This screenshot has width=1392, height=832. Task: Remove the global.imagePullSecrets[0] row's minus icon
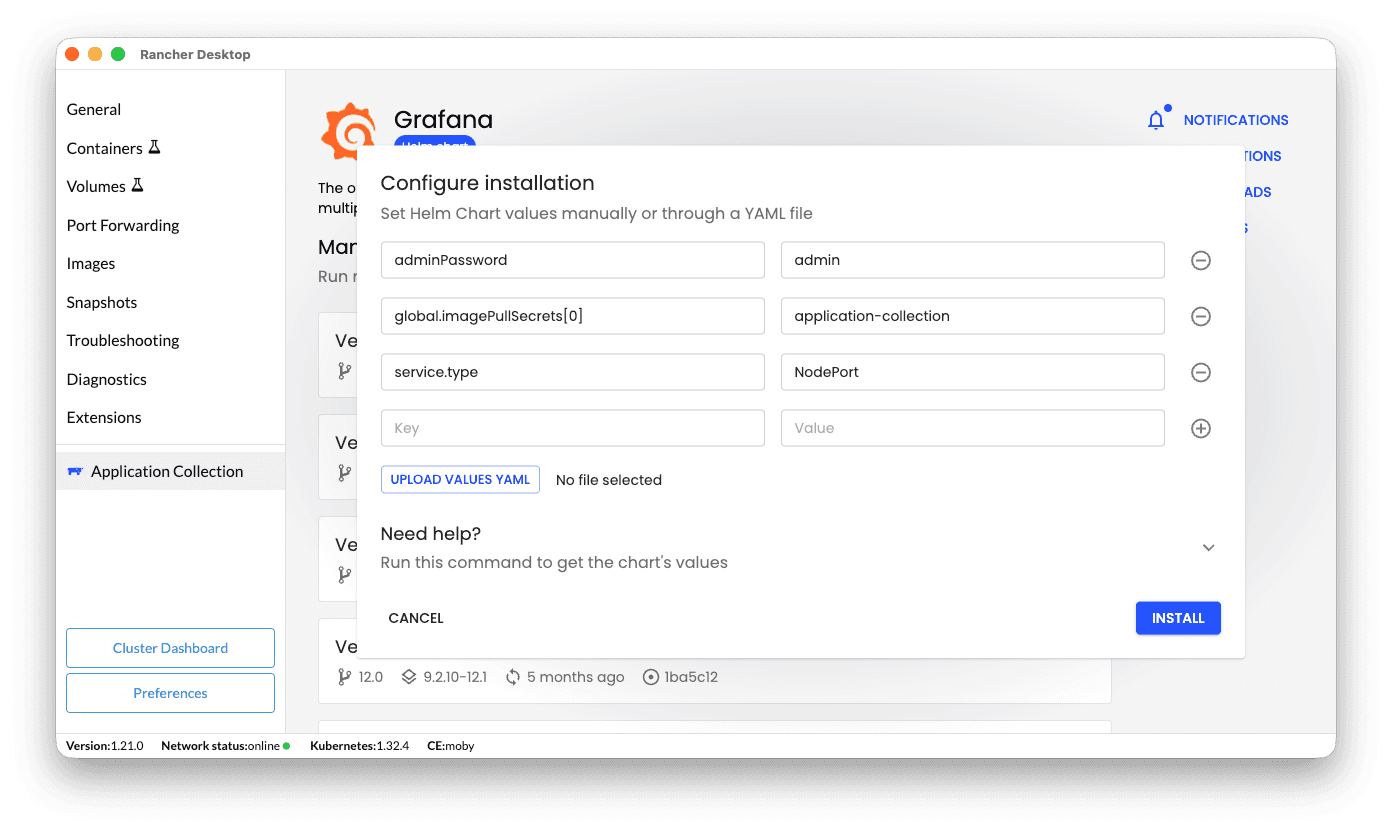1200,316
